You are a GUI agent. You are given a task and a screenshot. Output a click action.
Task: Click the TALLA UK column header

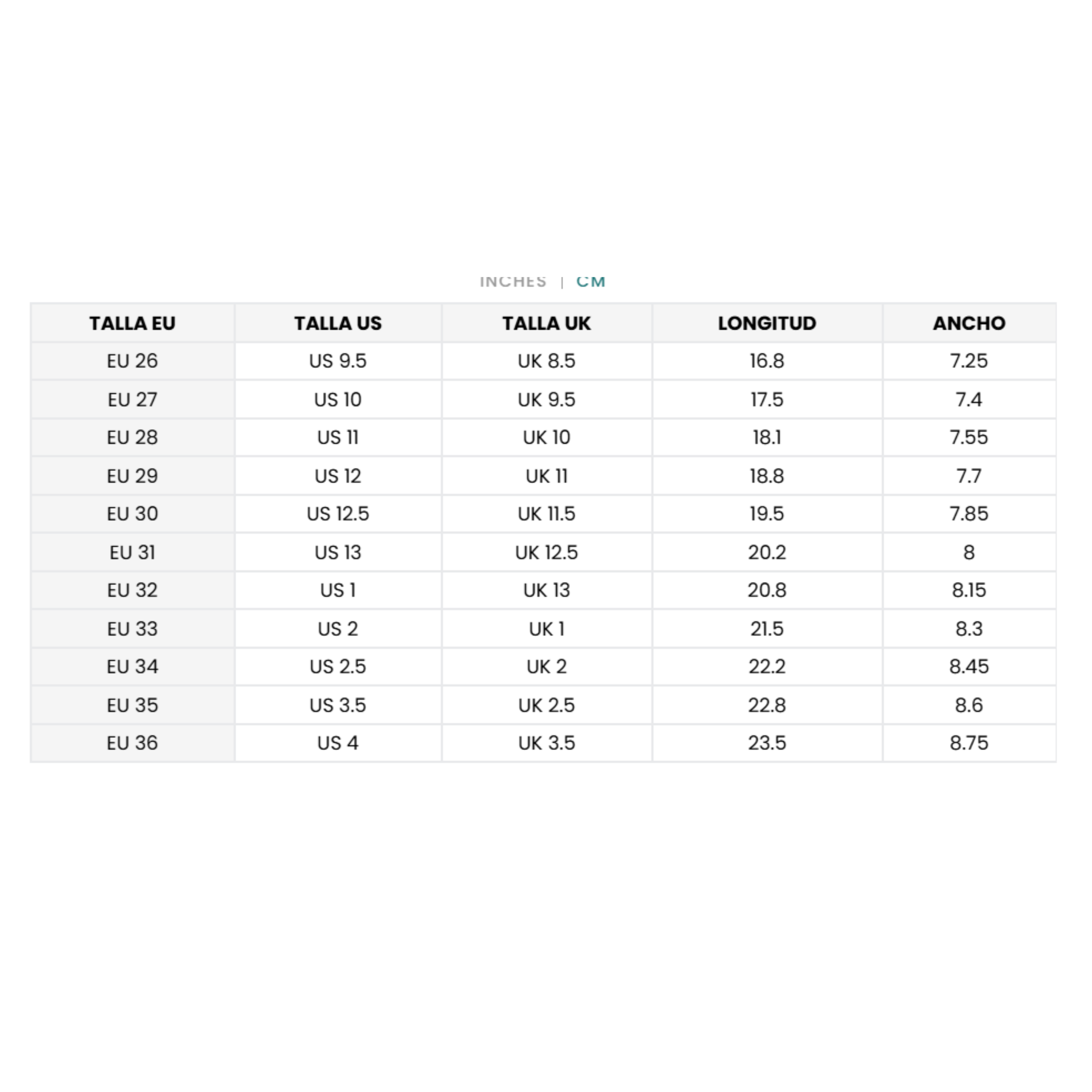tap(547, 323)
